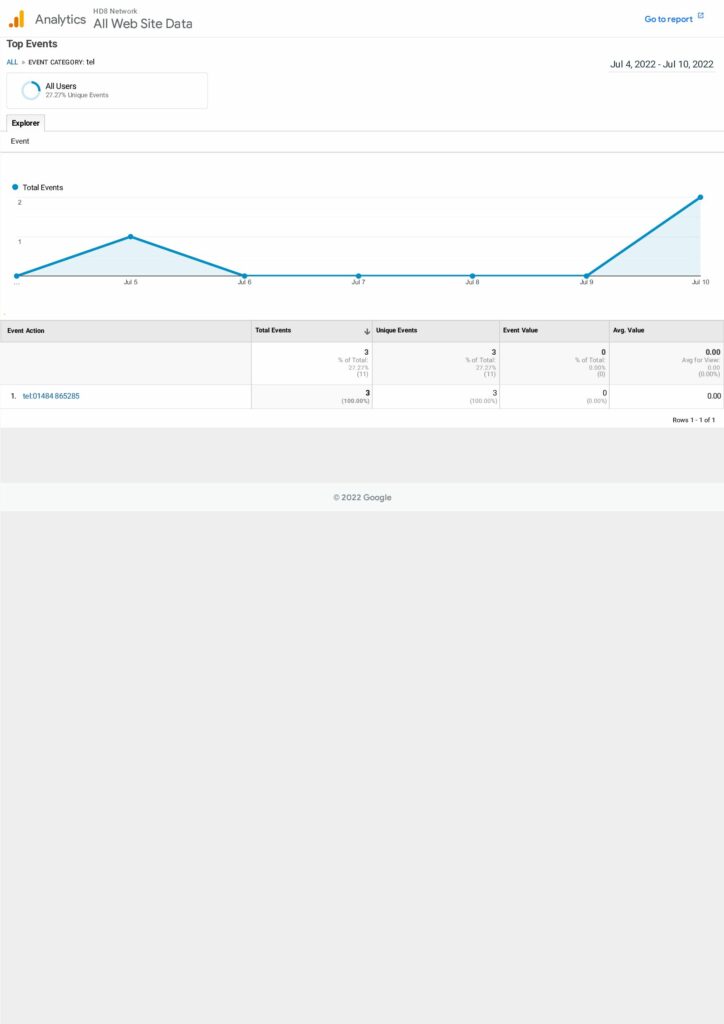Open the Jul 4 - Jul 10 date range
Screen dimensions: 724x1024
(661, 64)
